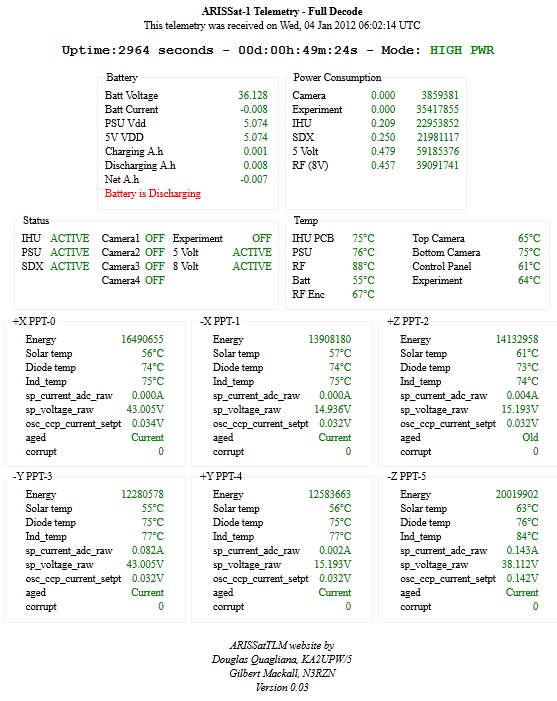The image size is (557, 701).
Task: Click the +X PPT-0 Energy value
Action: (x=142, y=339)
